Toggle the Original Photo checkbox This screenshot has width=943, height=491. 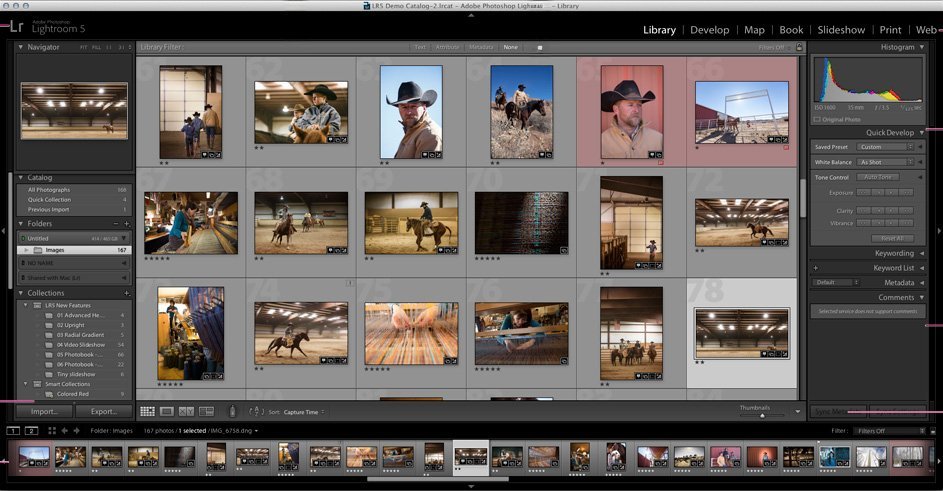pyautogui.click(x=817, y=119)
